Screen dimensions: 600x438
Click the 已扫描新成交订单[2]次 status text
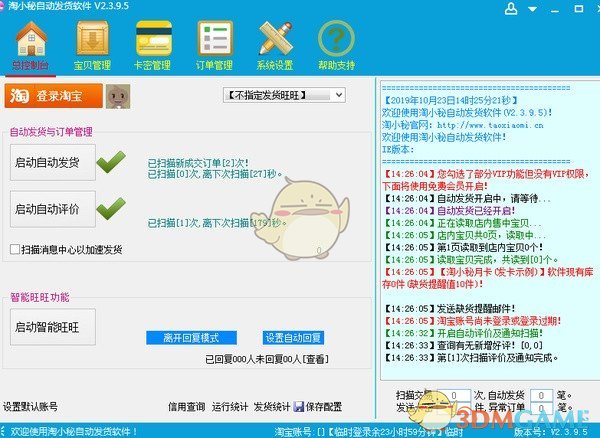click(x=198, y=163)
